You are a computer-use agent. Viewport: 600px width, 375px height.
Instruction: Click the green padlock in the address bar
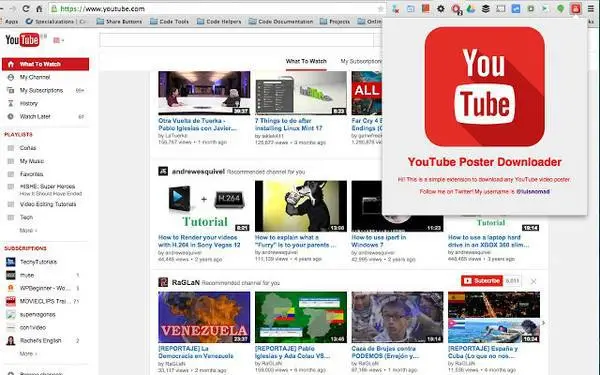(x=54, y=8)
